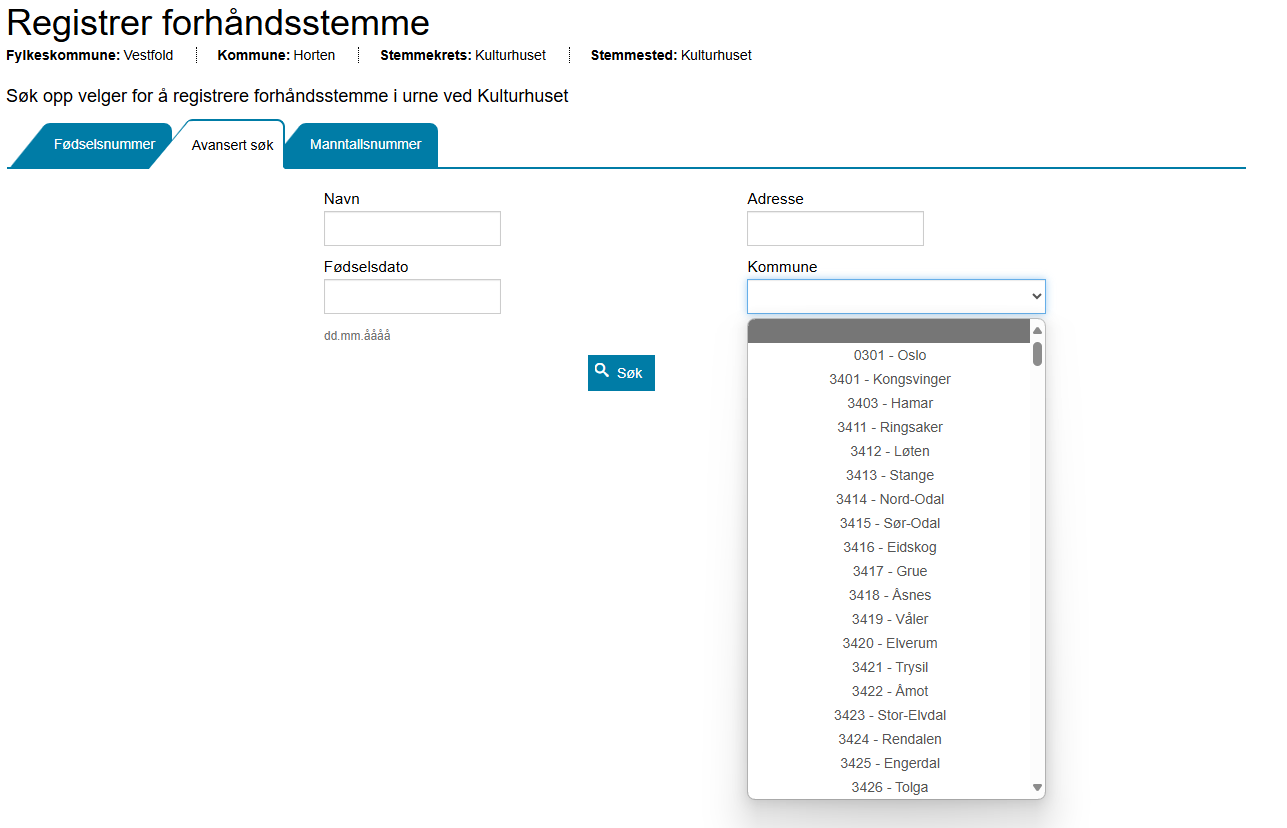Select 3420 - Elverum municipality
This screenshot has height=828, width=1287.
pyautogui.click(x=889, y=643)
